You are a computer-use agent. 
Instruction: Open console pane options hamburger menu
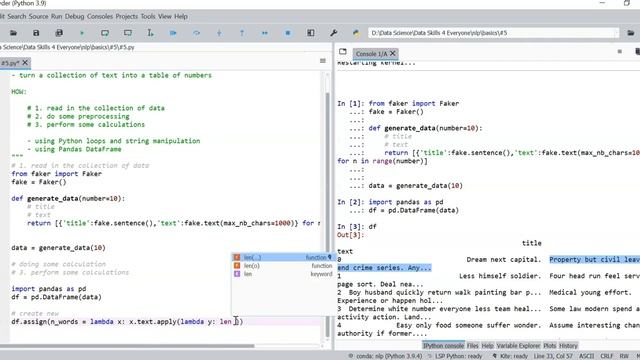[x=620, y=51]
